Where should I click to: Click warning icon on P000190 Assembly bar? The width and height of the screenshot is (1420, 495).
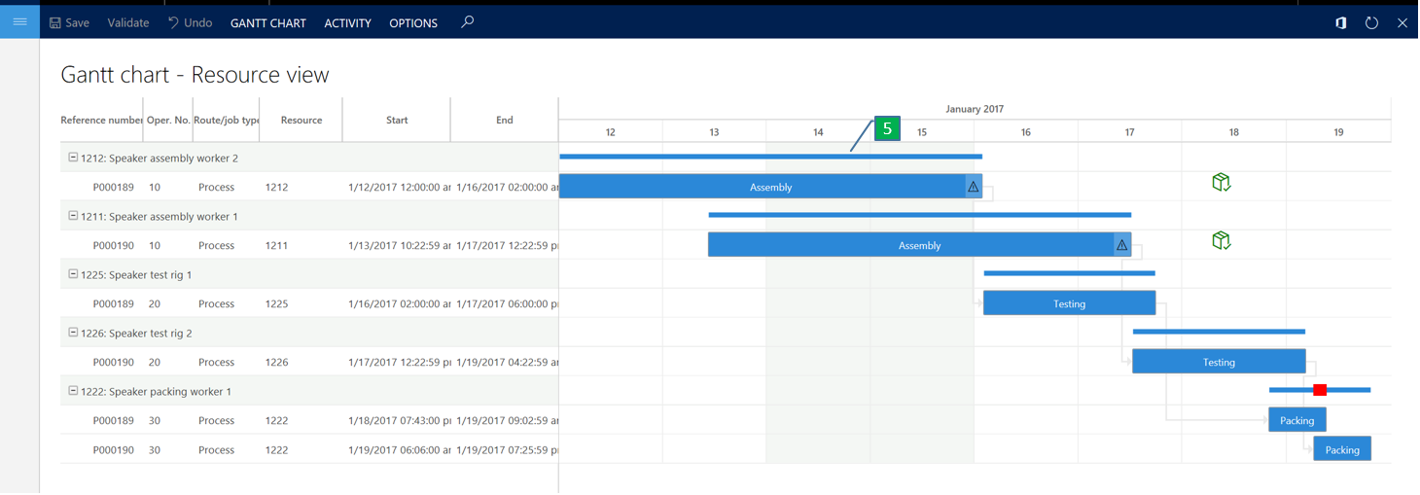1122,245
